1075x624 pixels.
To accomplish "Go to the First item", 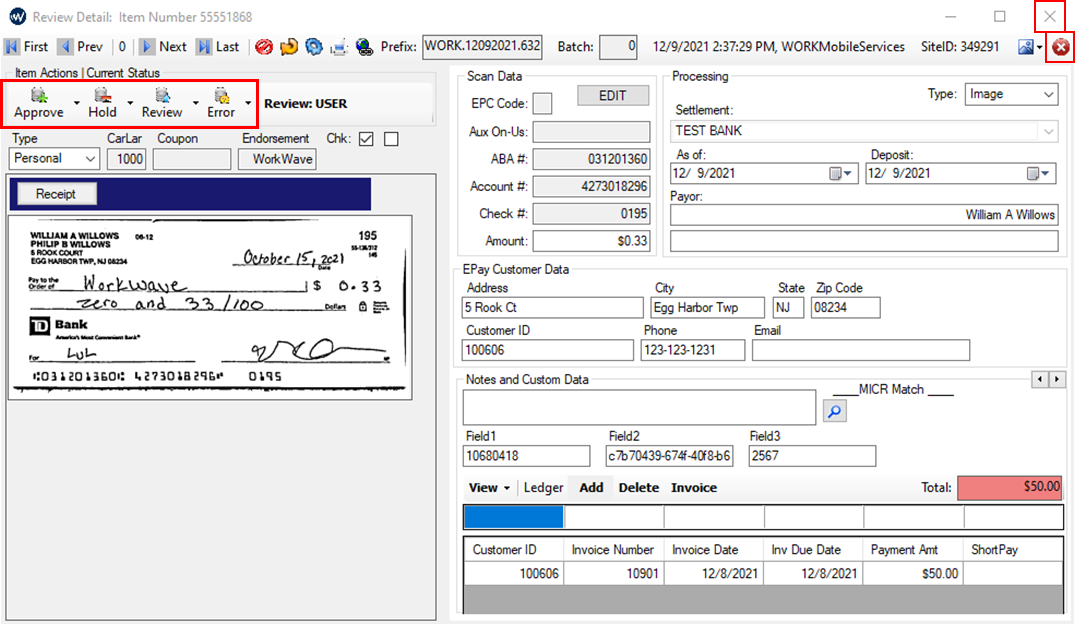I will 27,47.
